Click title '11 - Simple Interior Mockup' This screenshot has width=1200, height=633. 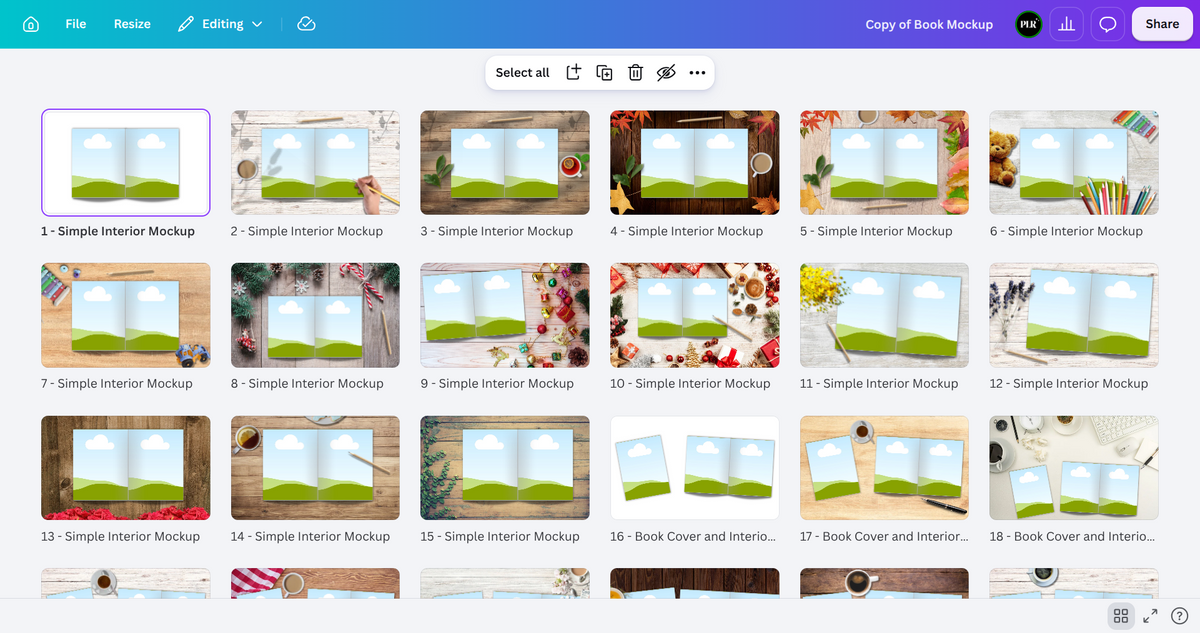tap(879, 383)
